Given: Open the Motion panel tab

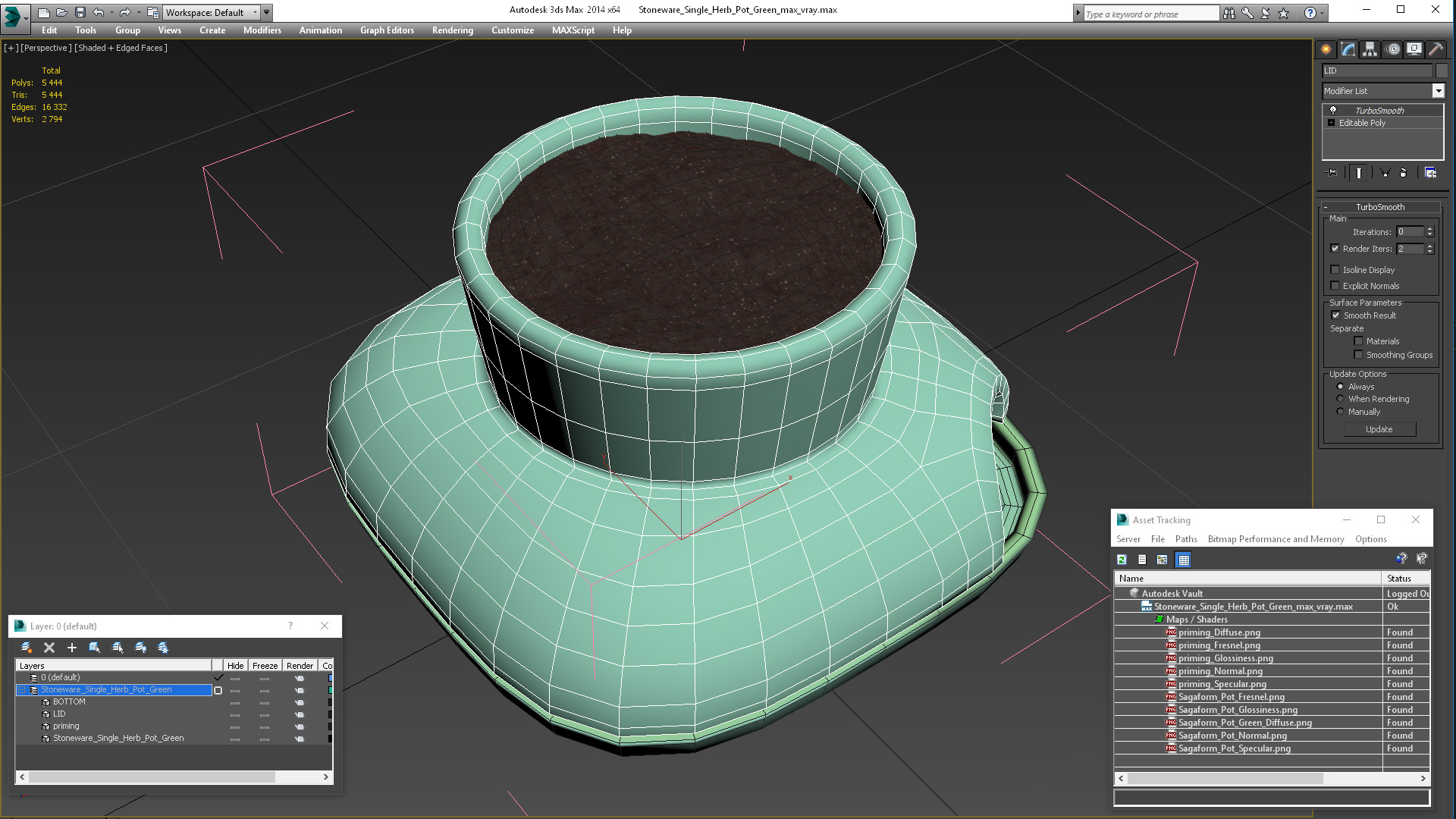Looking at the screenshot, I should [1392, 49].
